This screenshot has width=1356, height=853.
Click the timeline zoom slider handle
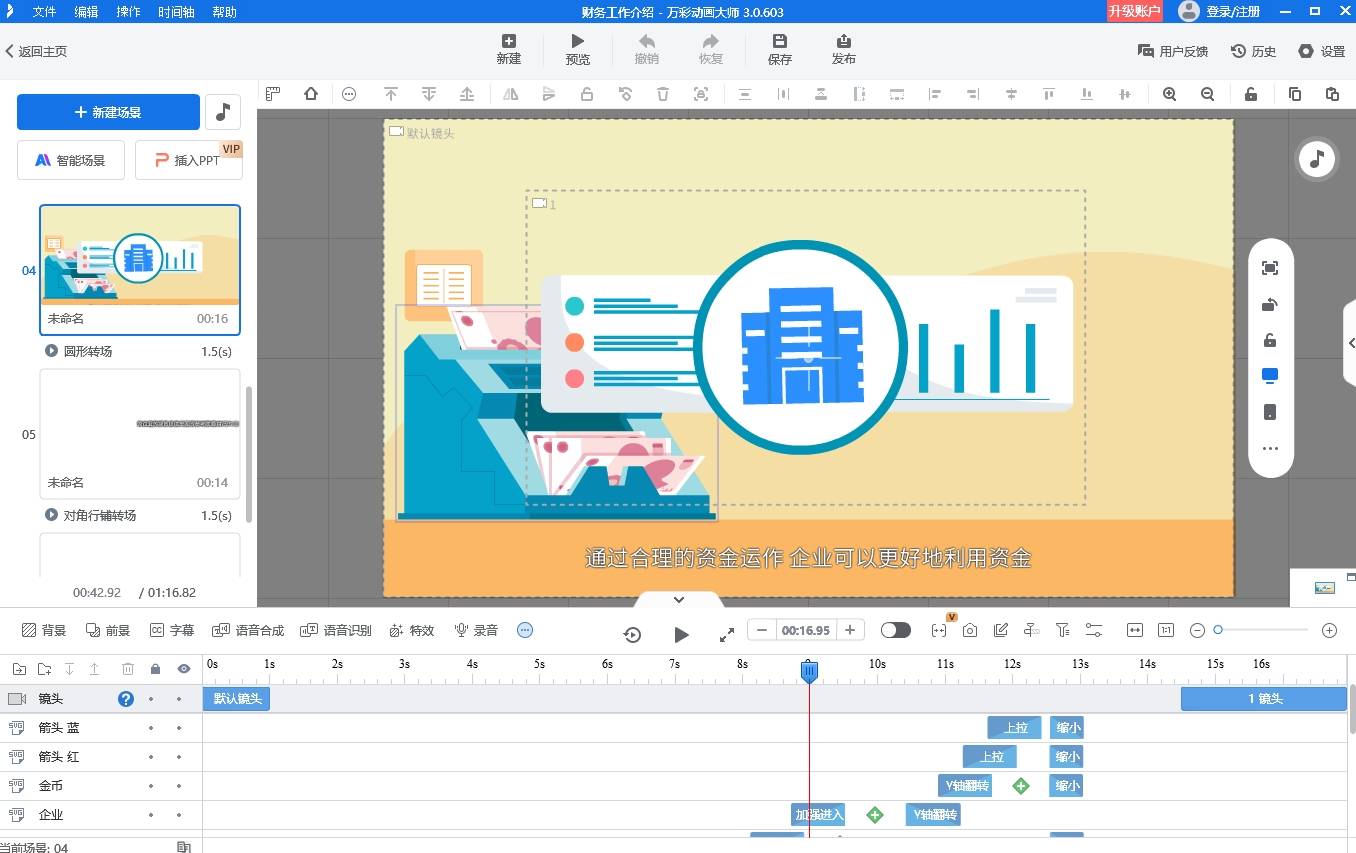(1218, 630)
